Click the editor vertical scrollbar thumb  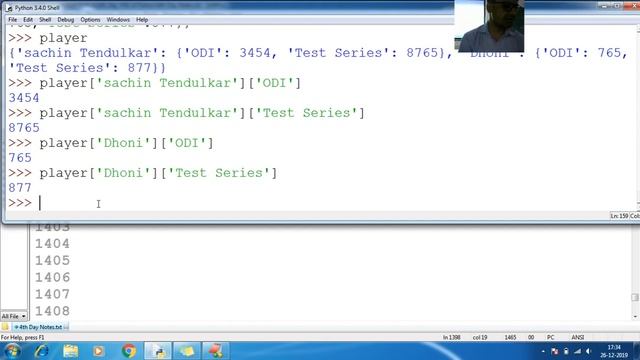tap(635, 298)
